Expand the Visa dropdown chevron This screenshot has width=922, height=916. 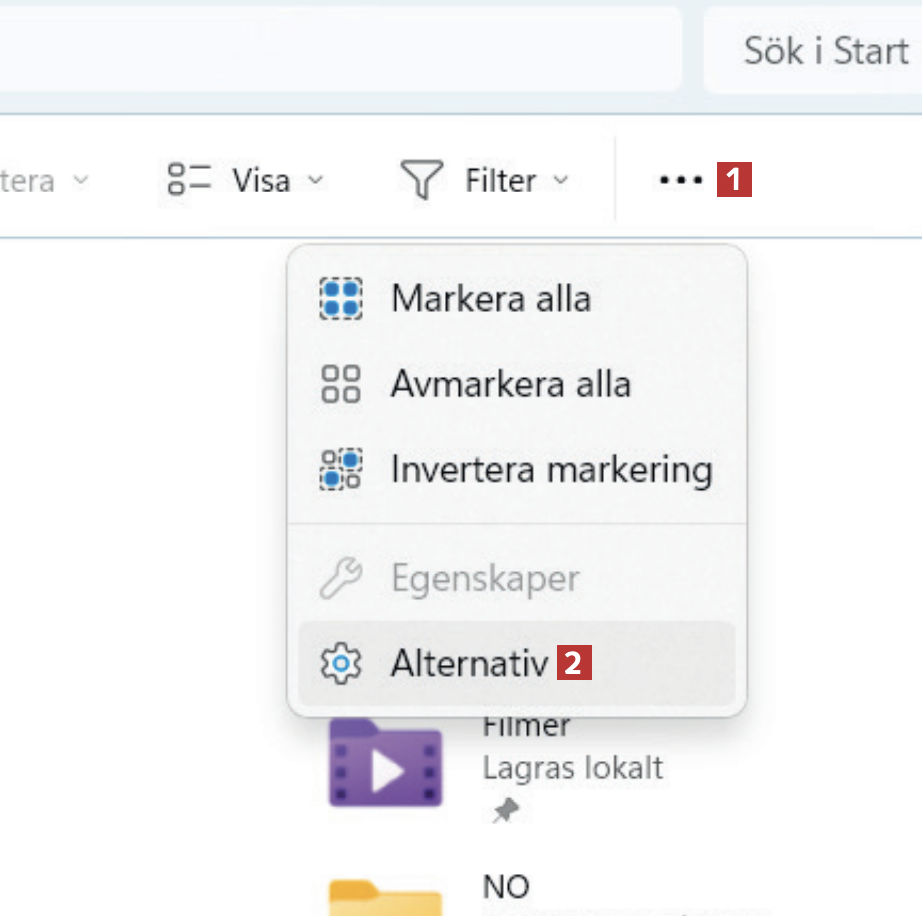pyautogui.click(x=315, y=181)
